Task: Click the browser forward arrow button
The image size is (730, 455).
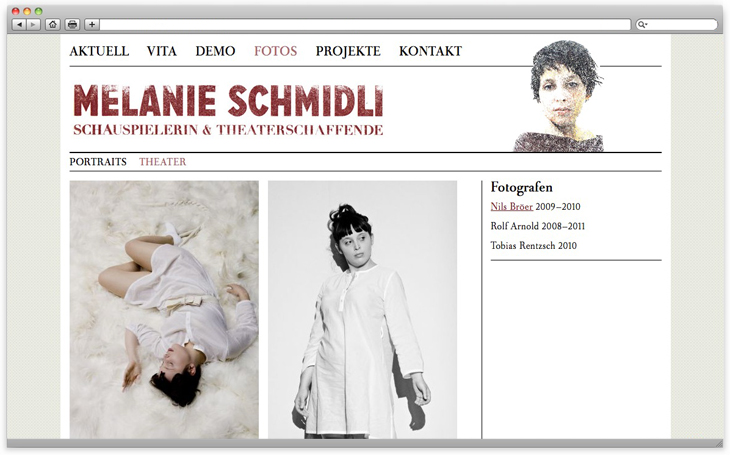Action: [x=34, y=24]
